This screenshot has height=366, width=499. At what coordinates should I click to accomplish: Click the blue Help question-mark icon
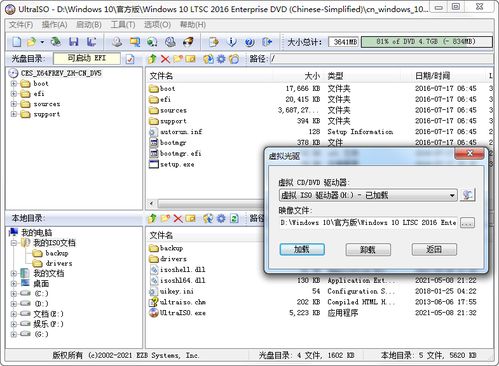click(249, 42)
